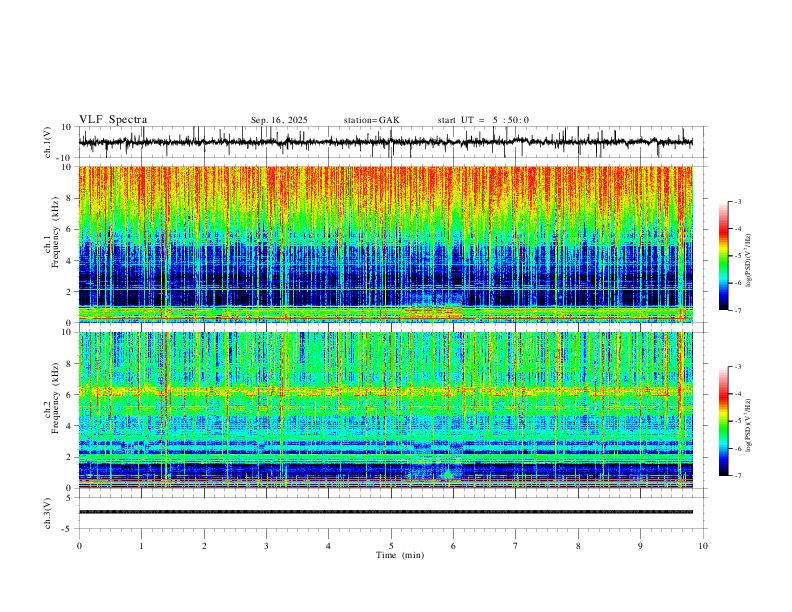This screenshot has width=792, height=612.
Task: Click the "6" kHz tick on ch.2 frequency axis
Action: pyautogui.click(x=69, y=395)
